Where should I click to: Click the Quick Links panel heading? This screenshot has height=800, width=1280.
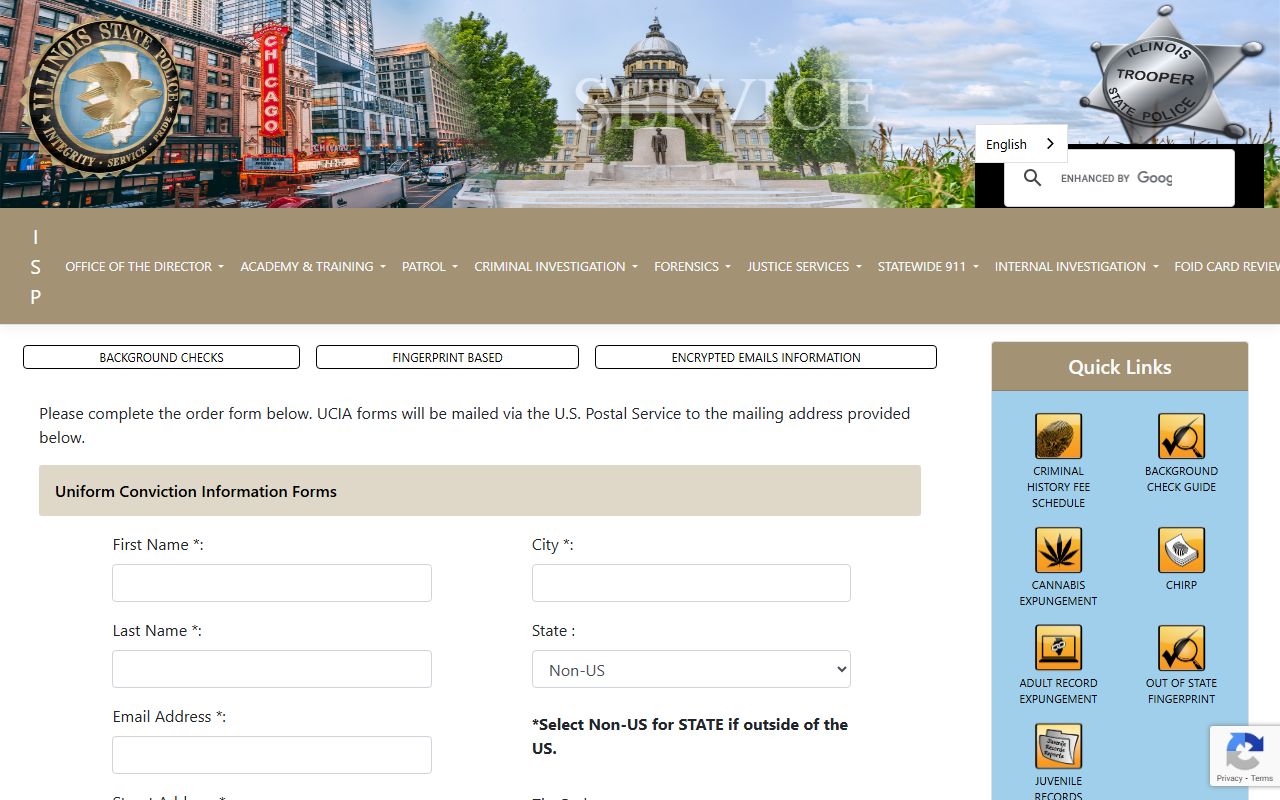click(x=1120, y=367)
